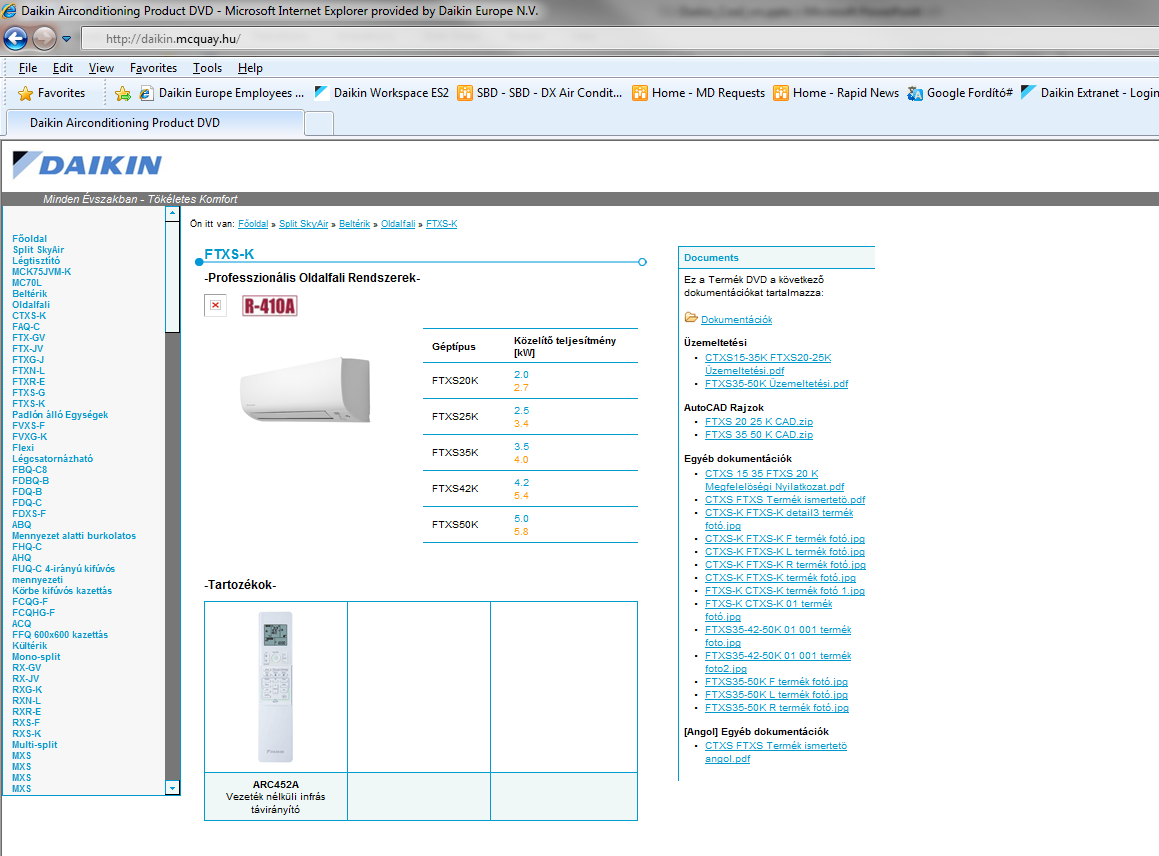The height and width of the screenshot is (856, 1159).
Task: Click Oldalfali breadcrumb link
Action: (x=398, y=224)
